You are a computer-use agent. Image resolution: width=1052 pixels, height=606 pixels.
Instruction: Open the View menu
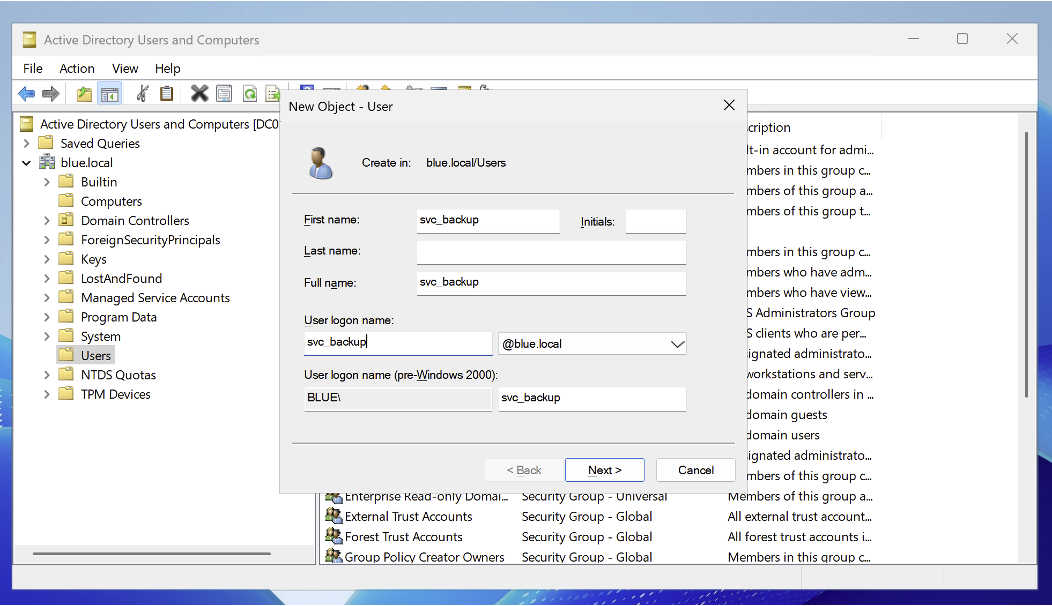[125, 68]
